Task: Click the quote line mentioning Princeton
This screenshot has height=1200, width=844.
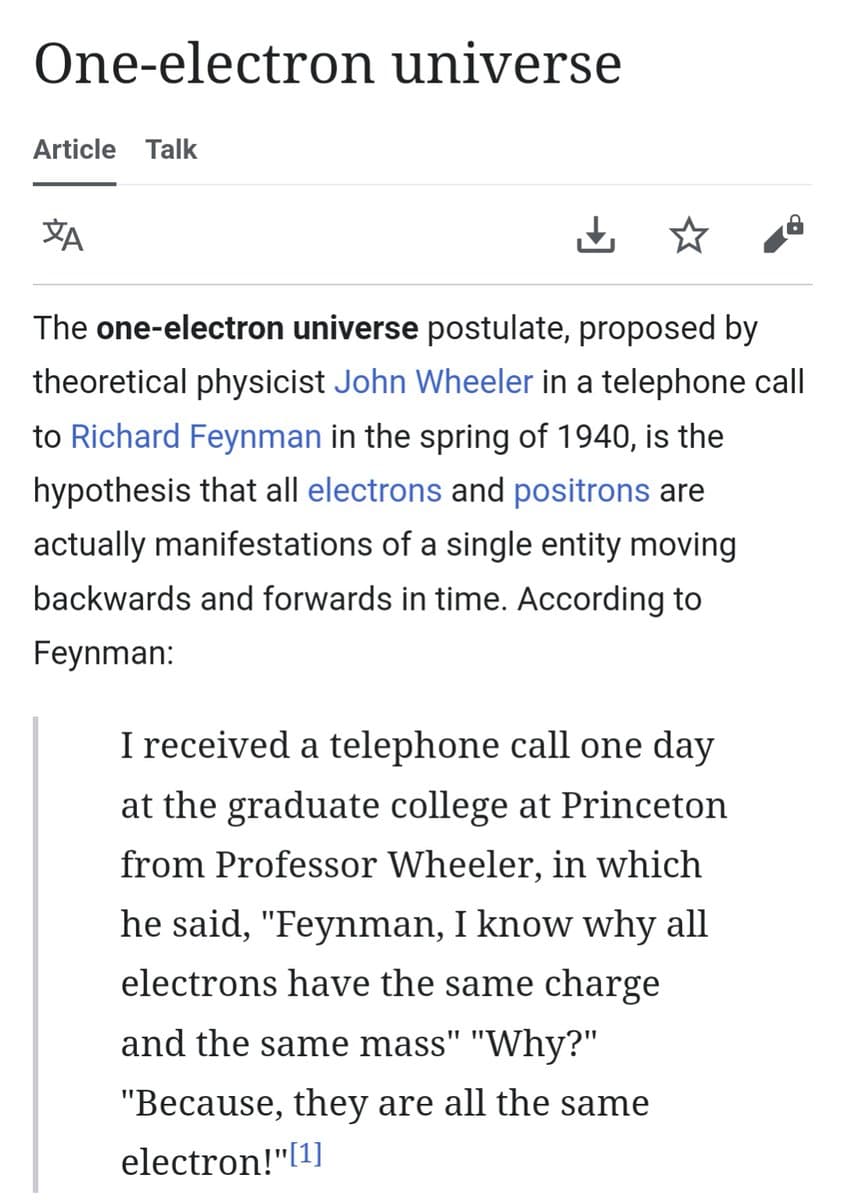Action: point(423,805)
